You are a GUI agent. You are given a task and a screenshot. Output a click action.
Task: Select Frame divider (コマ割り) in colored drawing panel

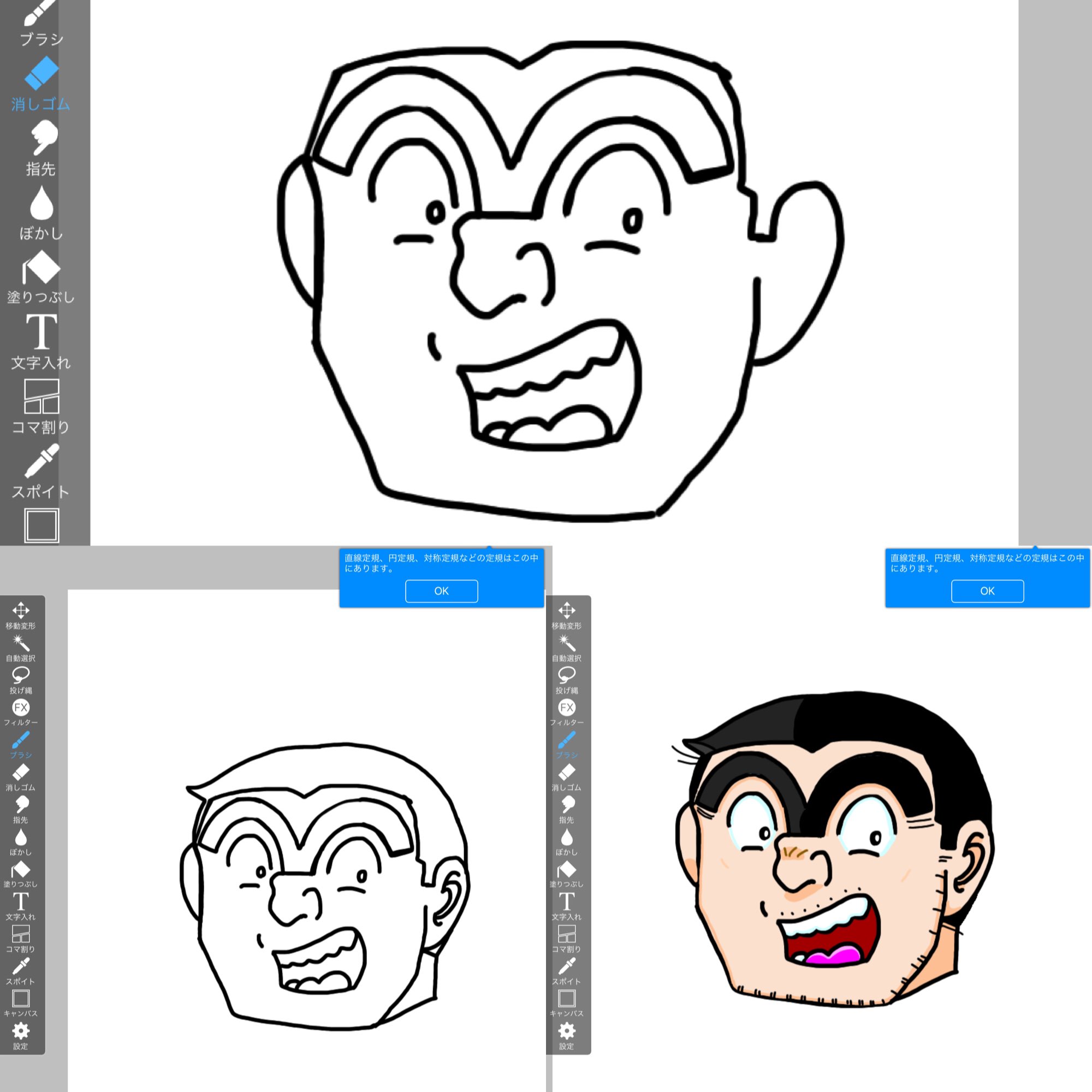(567, 939)
